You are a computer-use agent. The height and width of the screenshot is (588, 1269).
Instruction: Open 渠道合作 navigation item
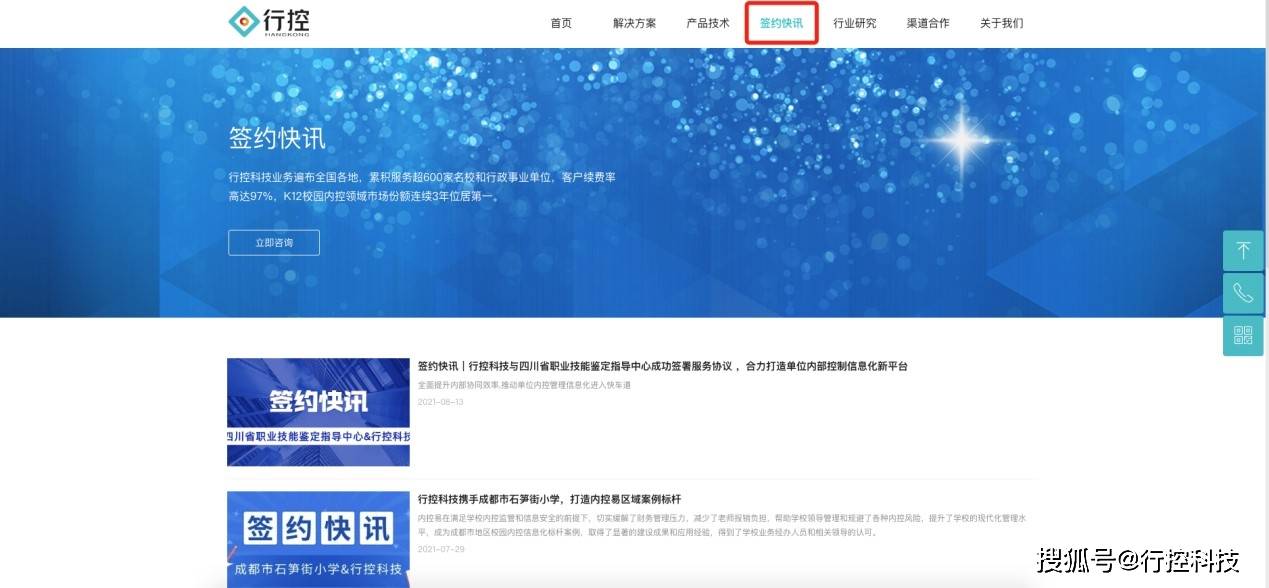[928, 23]
